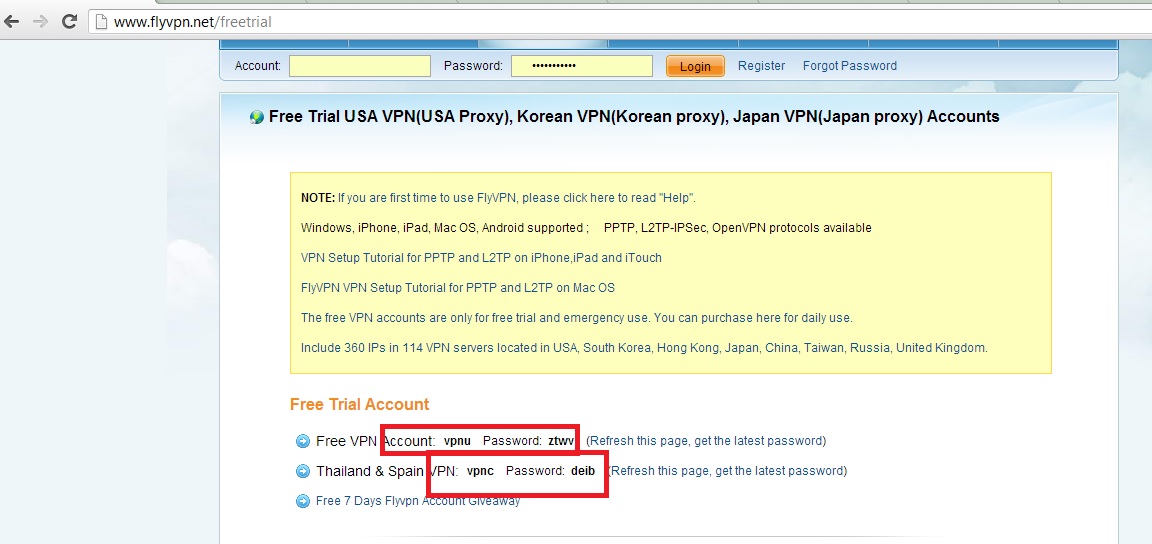Image resolution: width=1152 pixels, height=544 pixels.
Task: Click Refresh this page link in Thailand & Spain row
Action: coord(727,470)
